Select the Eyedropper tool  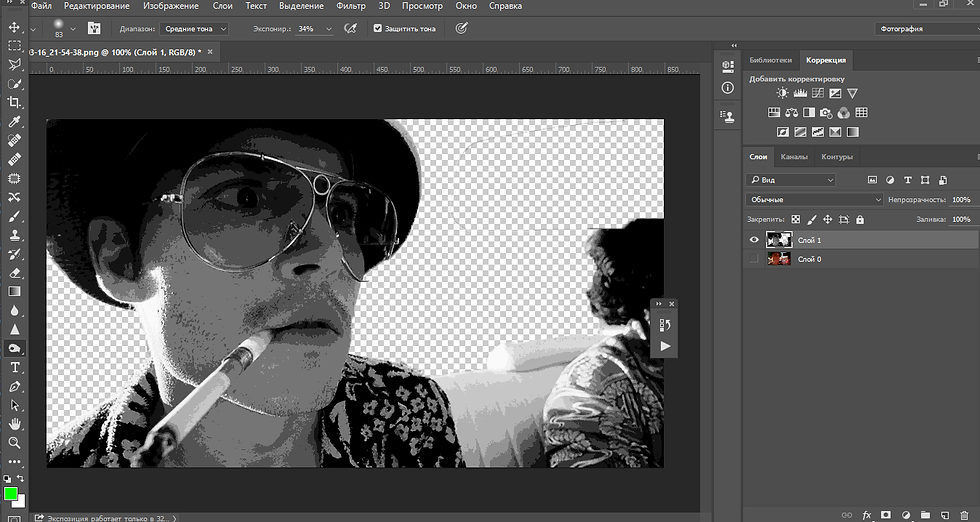pos(14,121)
